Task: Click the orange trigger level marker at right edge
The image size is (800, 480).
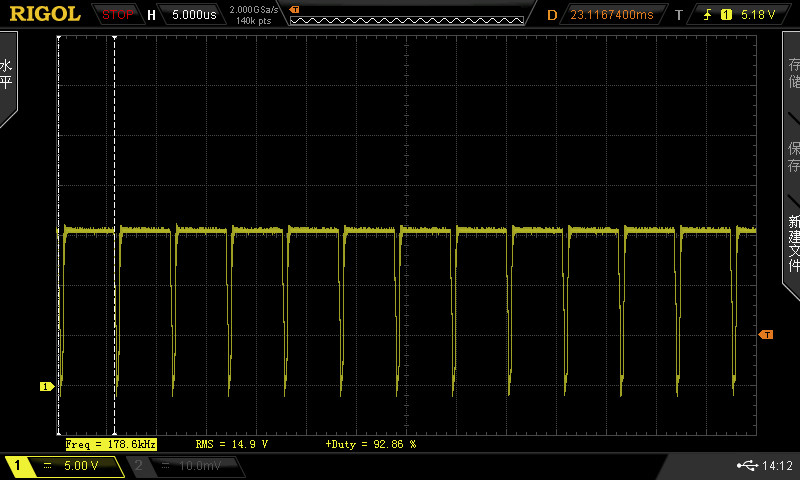Action: click(766, 335)
